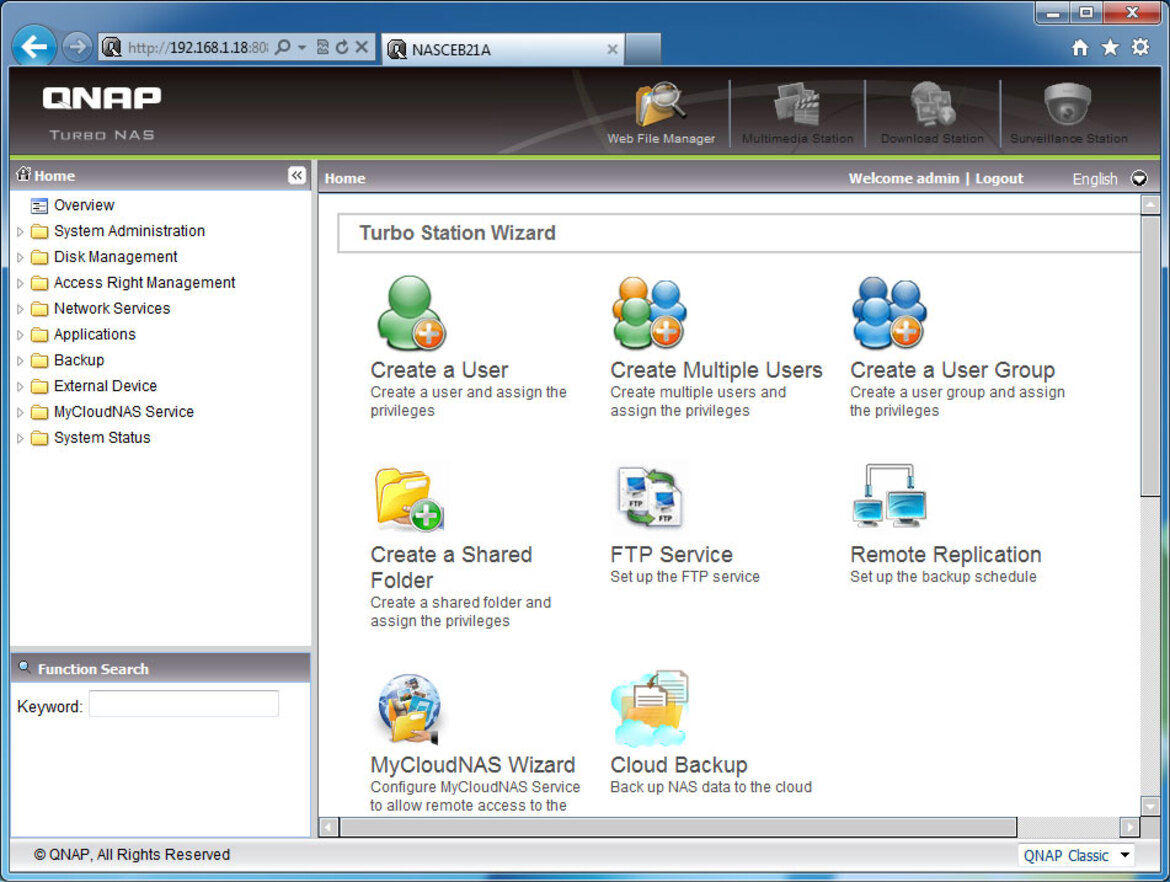Close the NASCEB21A tab
The height and width of the screenshot is (882, 1170).
click(612, 49)
